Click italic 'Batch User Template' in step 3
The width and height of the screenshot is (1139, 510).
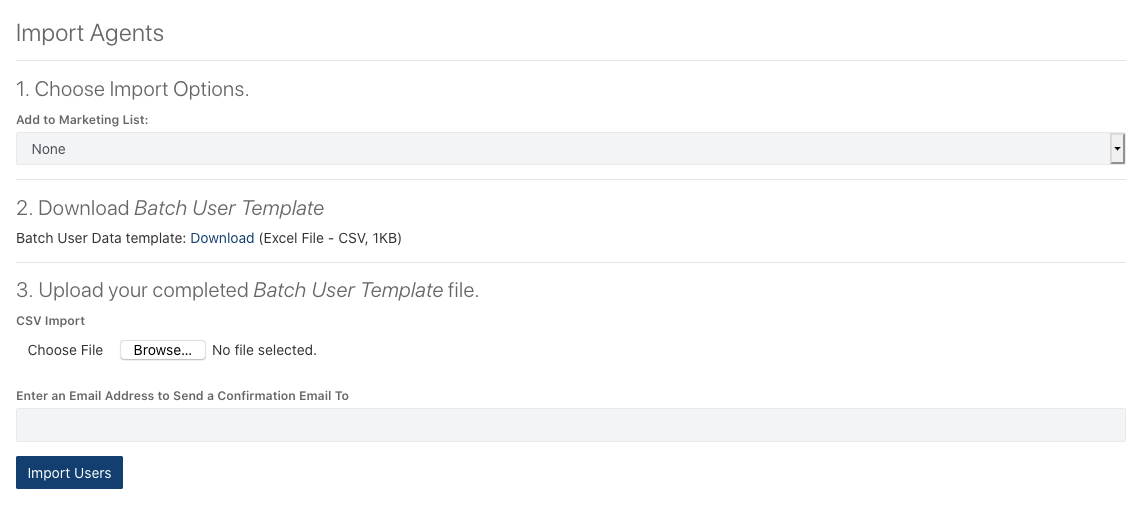click(348, 291)
